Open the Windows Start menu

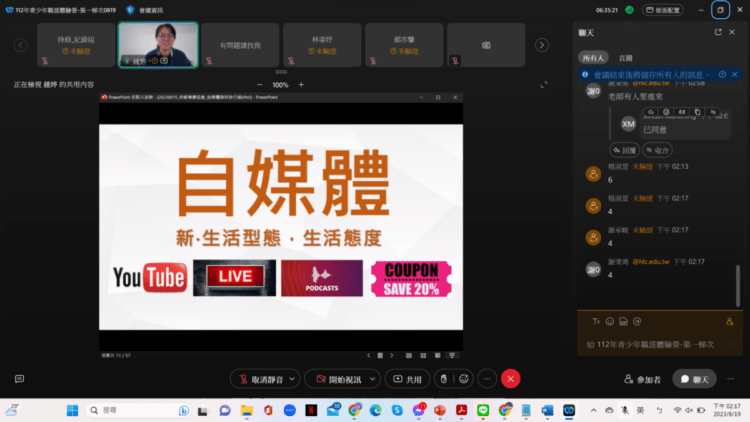click(x=72, y=411)
